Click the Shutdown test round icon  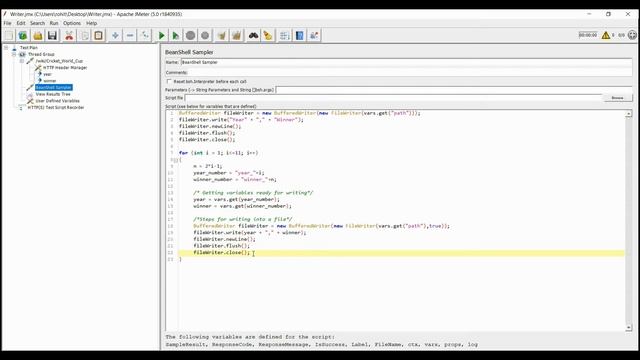click(x=205, y=36)
